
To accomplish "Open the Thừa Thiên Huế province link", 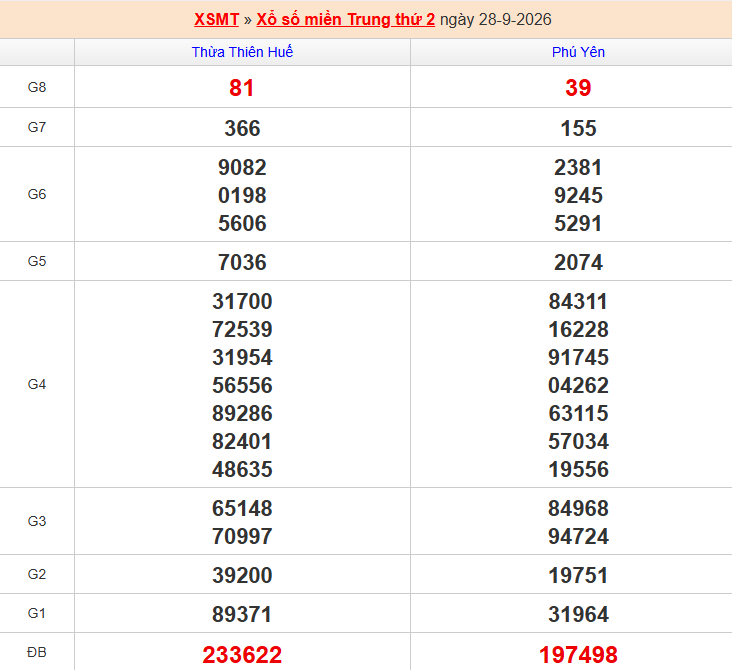I will click(x=242, y=52).
